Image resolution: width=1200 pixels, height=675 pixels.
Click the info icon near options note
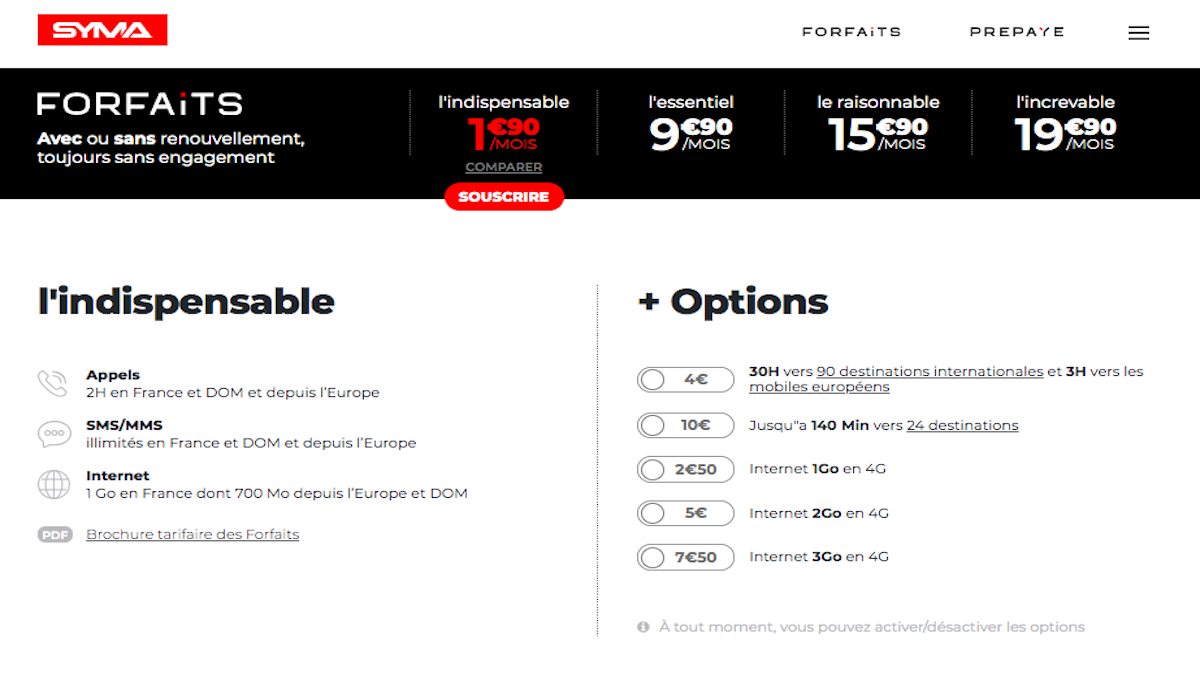click(x=643, y=627)
